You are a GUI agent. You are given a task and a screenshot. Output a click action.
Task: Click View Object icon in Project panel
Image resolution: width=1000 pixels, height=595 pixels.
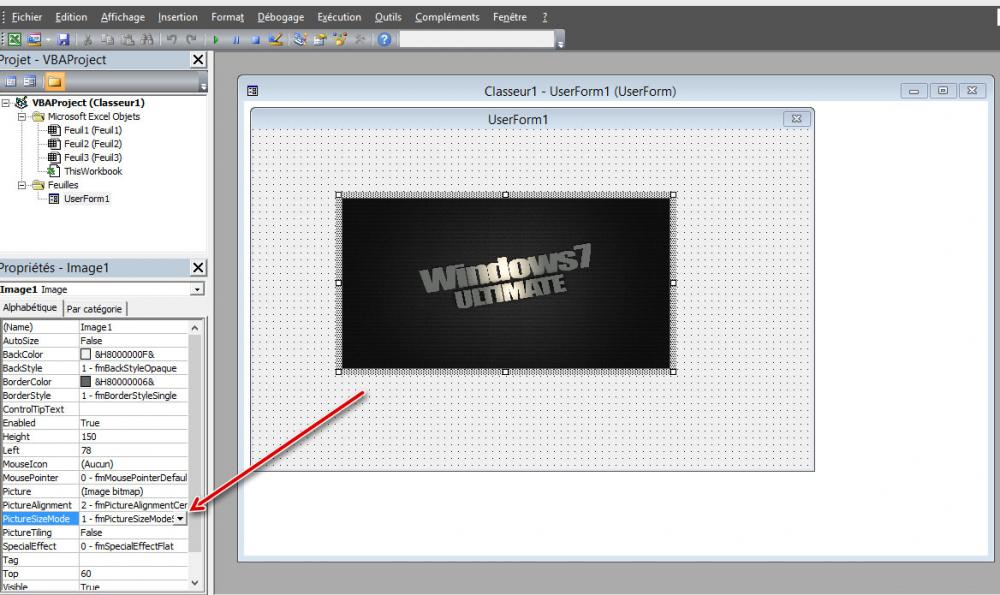[29, 81]
